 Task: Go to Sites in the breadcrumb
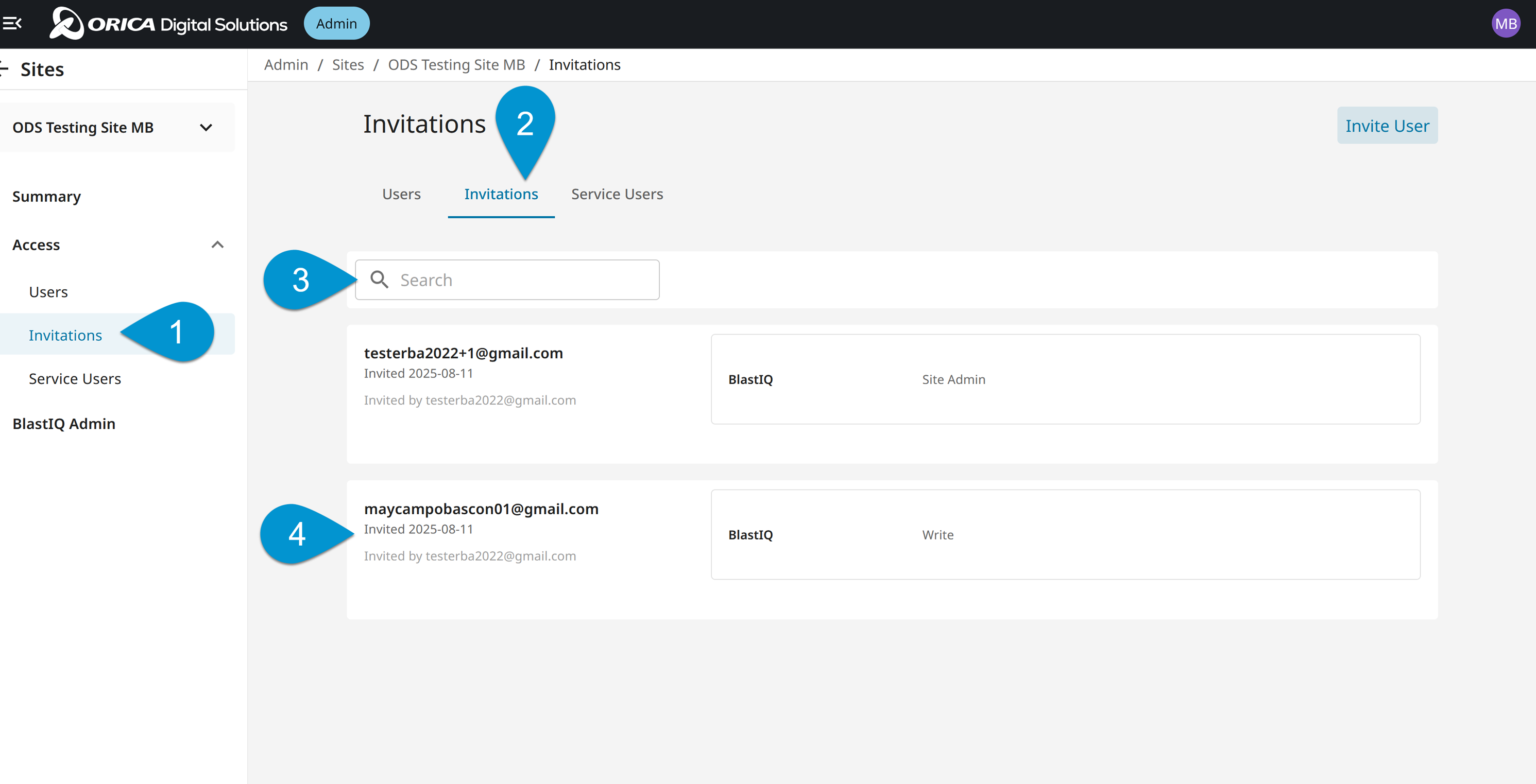pyautogui.click(x=348, y=65)
